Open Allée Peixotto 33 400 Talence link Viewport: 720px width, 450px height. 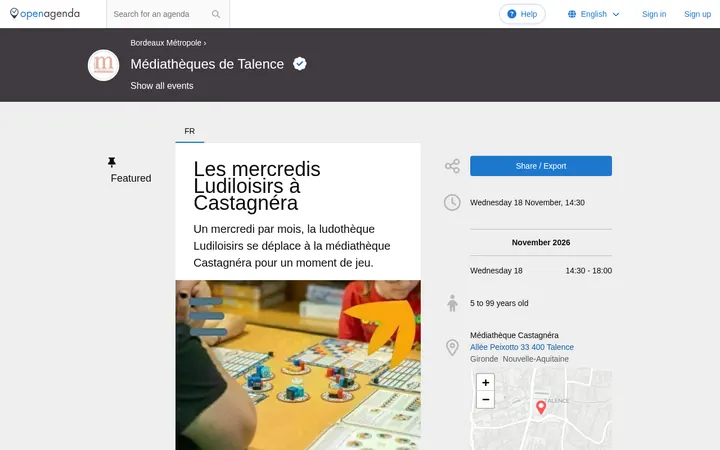click(x=522, y=347)
